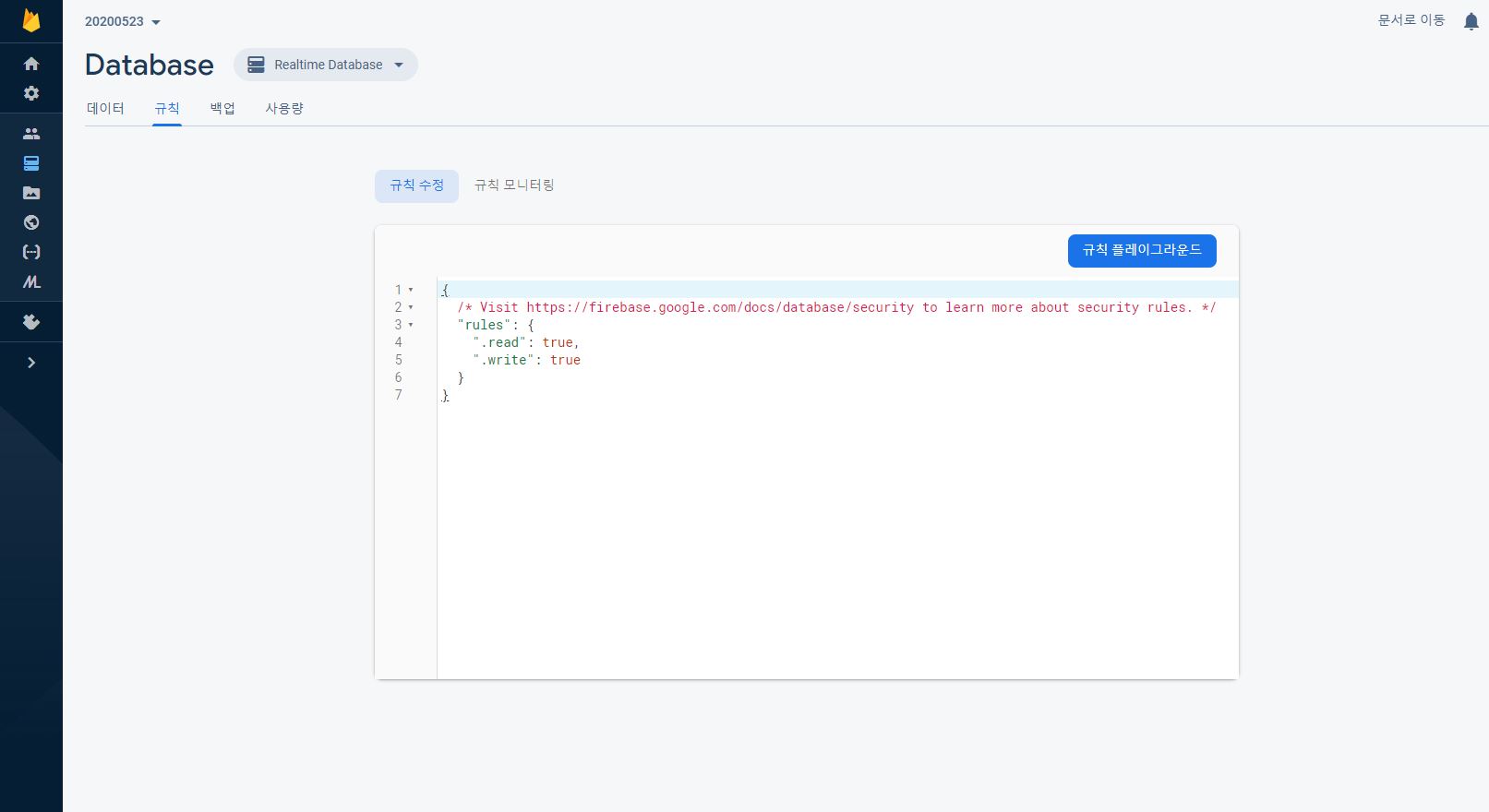Open the Project Overview home icon
This screenshot has height=812, width=1489.
pos(31,64)
